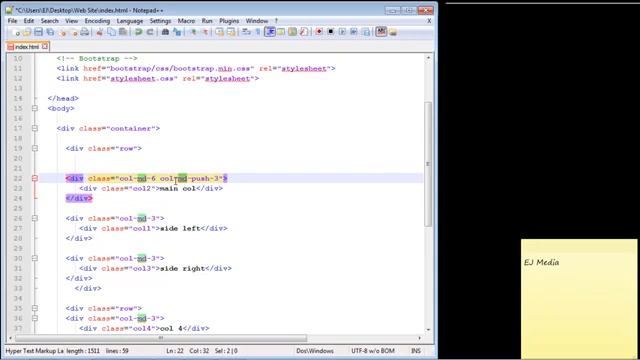Click the synchronize horizontal scrolling icon
The height and width of the screenshot is (360, 640).
[x=231, y=32]
